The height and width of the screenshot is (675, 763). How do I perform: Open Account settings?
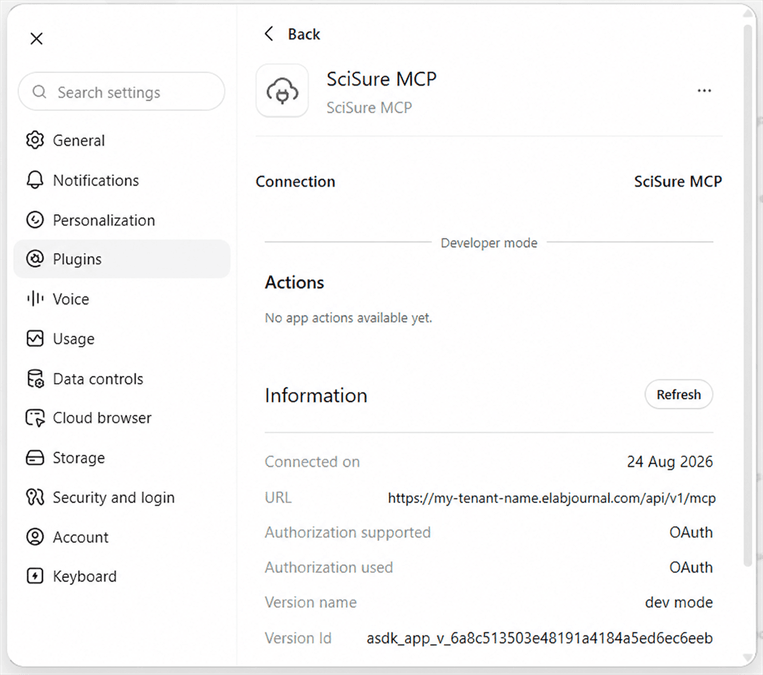121,537
